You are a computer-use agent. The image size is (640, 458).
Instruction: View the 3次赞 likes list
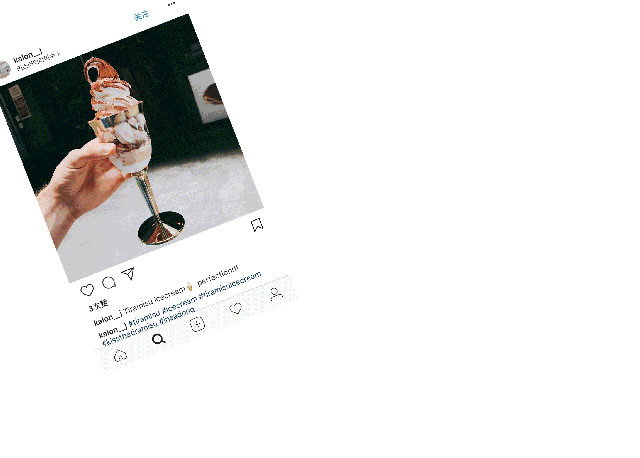98,305
